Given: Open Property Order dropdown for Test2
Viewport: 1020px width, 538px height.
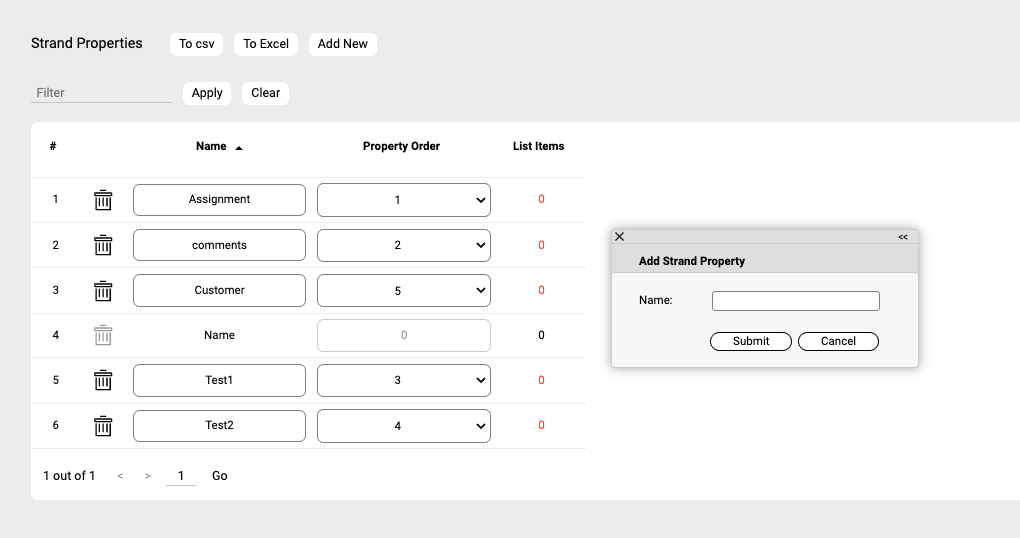Looking at the screenshot, I should point(403,426).
